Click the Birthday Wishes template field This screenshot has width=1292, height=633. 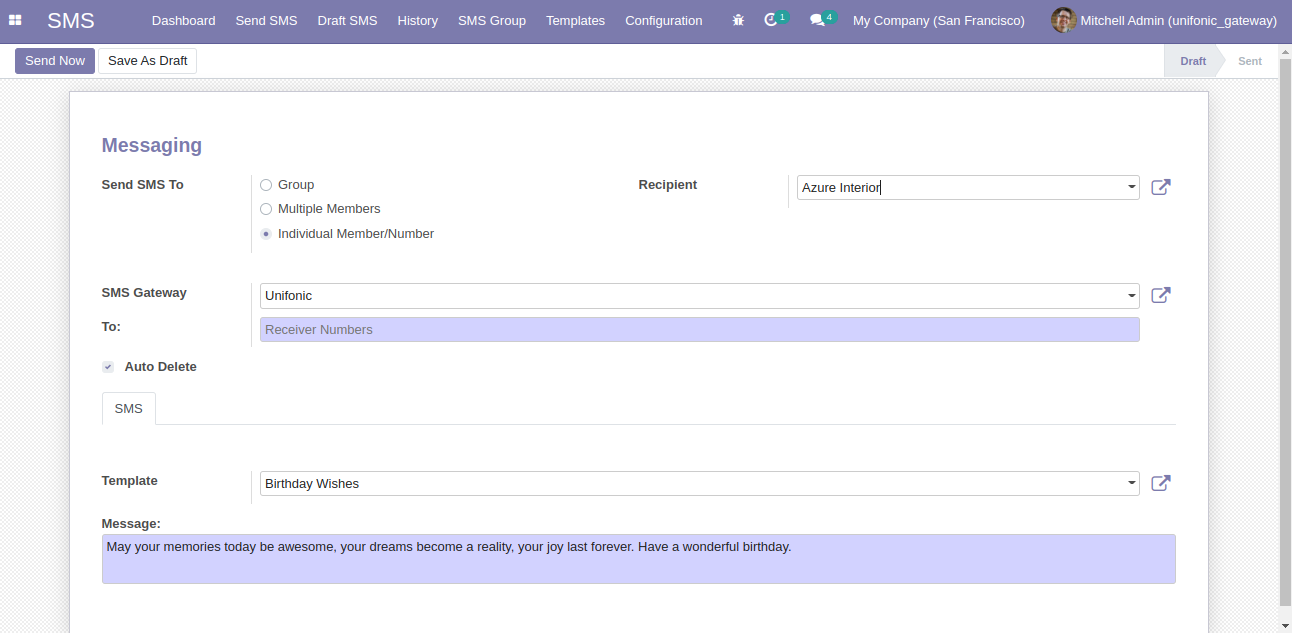point(699,483)
